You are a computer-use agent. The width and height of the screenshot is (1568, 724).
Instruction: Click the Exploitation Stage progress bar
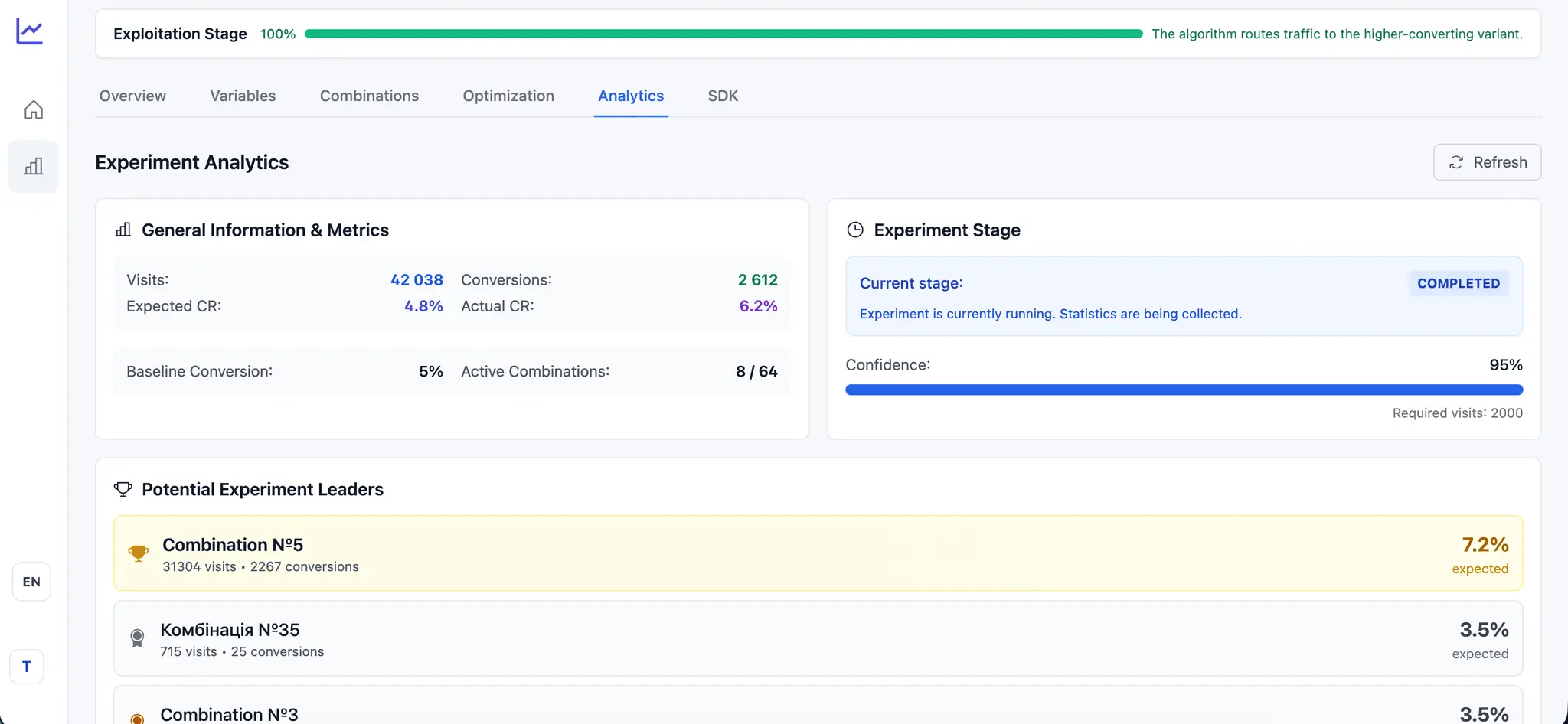[x=724, y=34]
